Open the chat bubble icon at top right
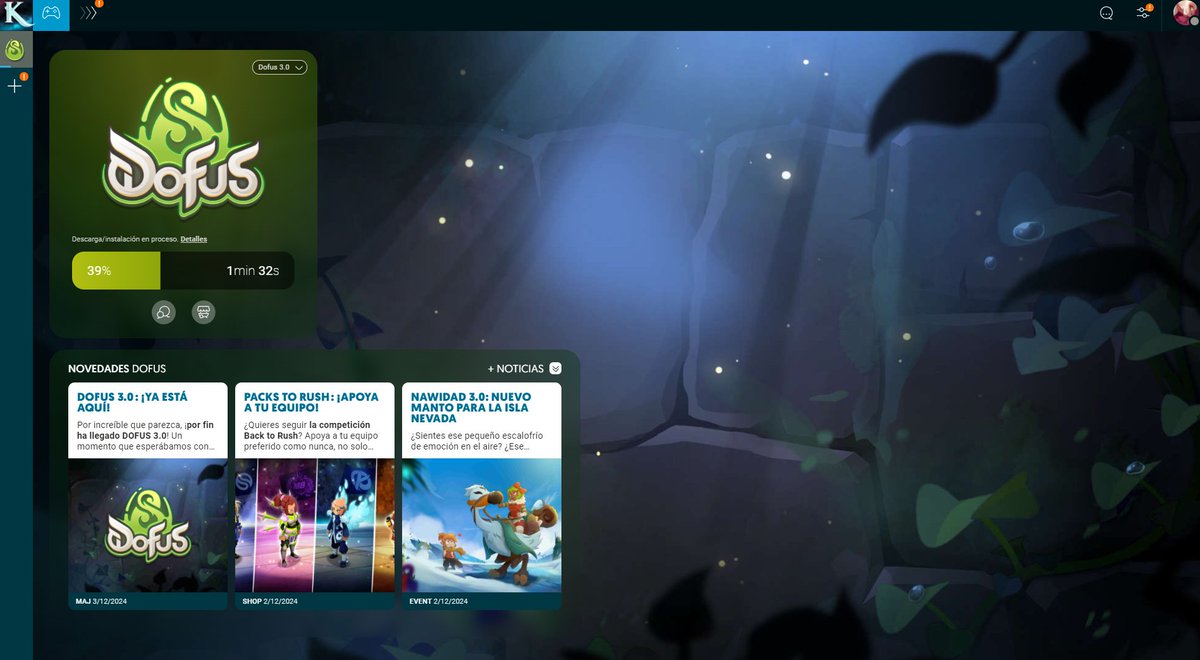 pyautogui.click(x=1106, y=14)
